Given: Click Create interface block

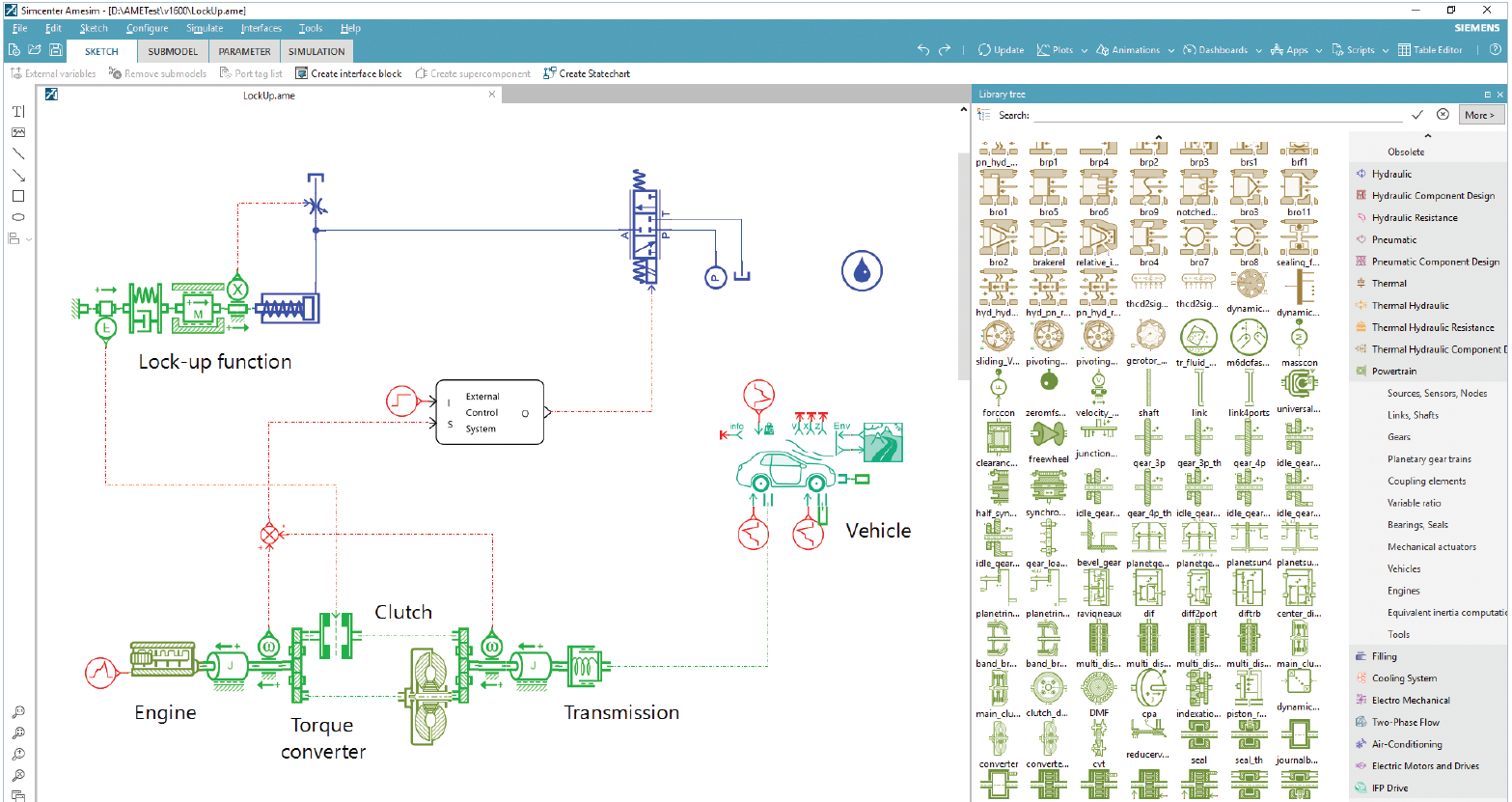Looking at the screenshot, I should pyautogui.click(x=348, y=73).
